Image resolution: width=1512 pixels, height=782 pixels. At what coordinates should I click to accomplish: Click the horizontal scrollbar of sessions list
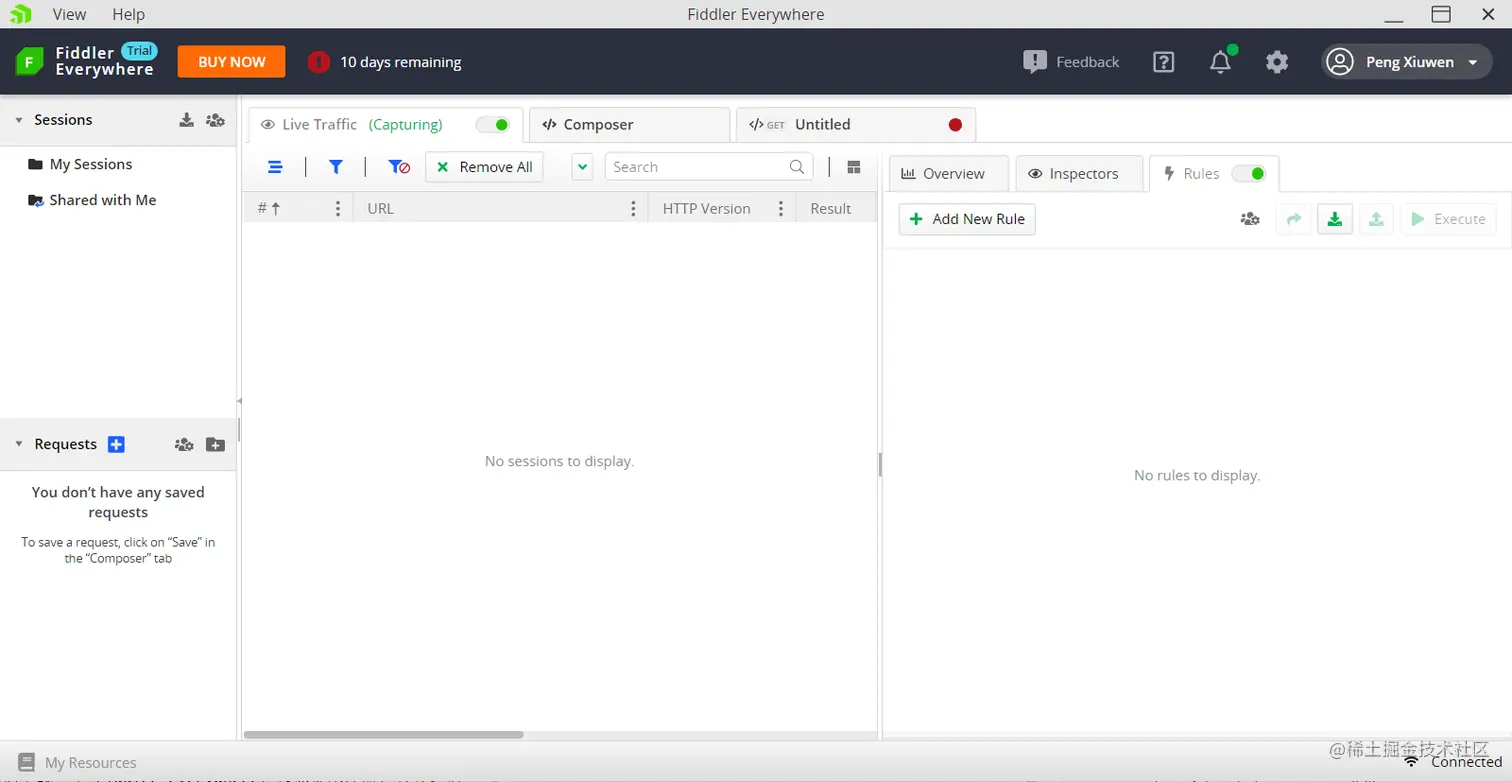(383, 734)
